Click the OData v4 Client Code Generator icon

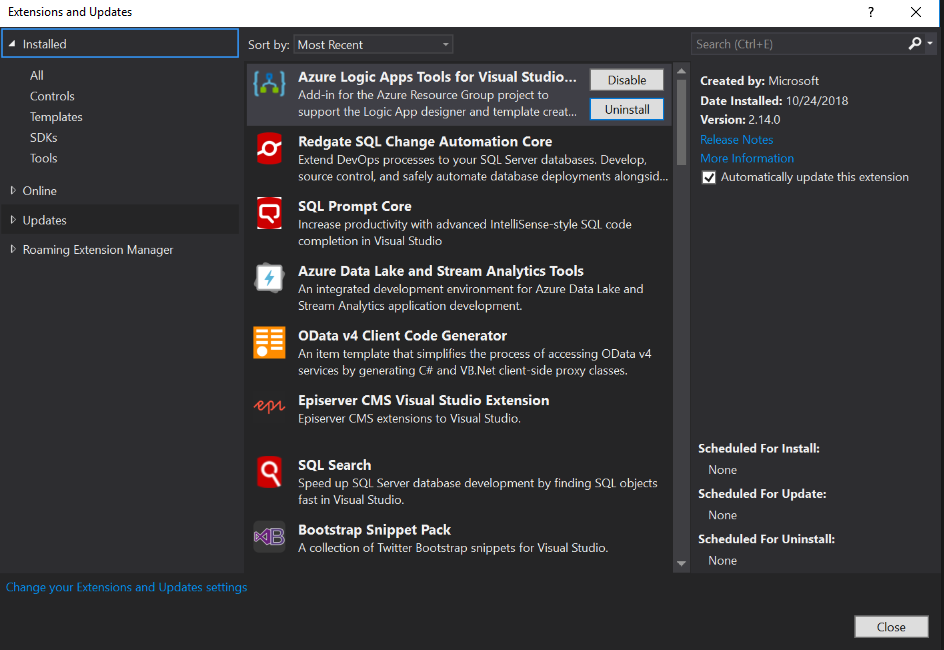269,342
